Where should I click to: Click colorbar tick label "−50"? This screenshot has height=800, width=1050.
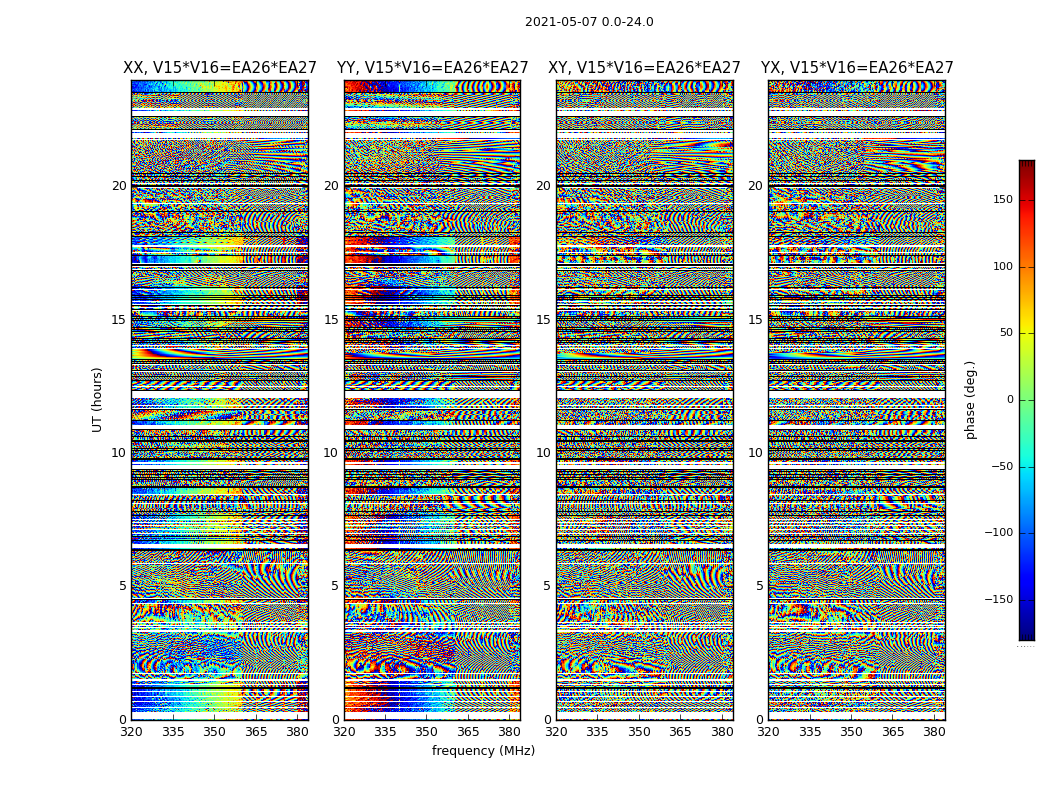tap(1002, 466)
